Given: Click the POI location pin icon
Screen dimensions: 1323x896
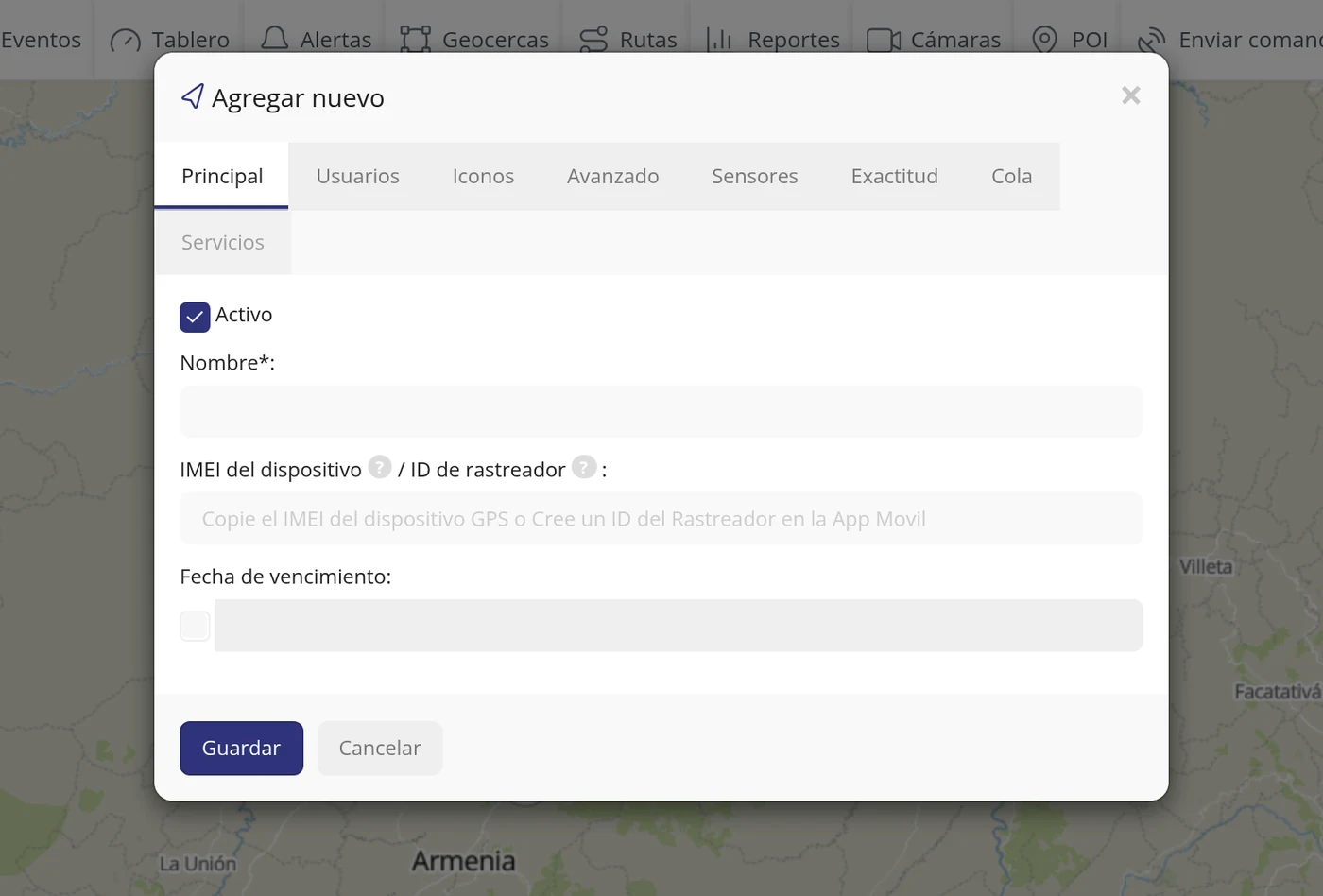Looking at the screenshot, I should tap(1044, 39).
